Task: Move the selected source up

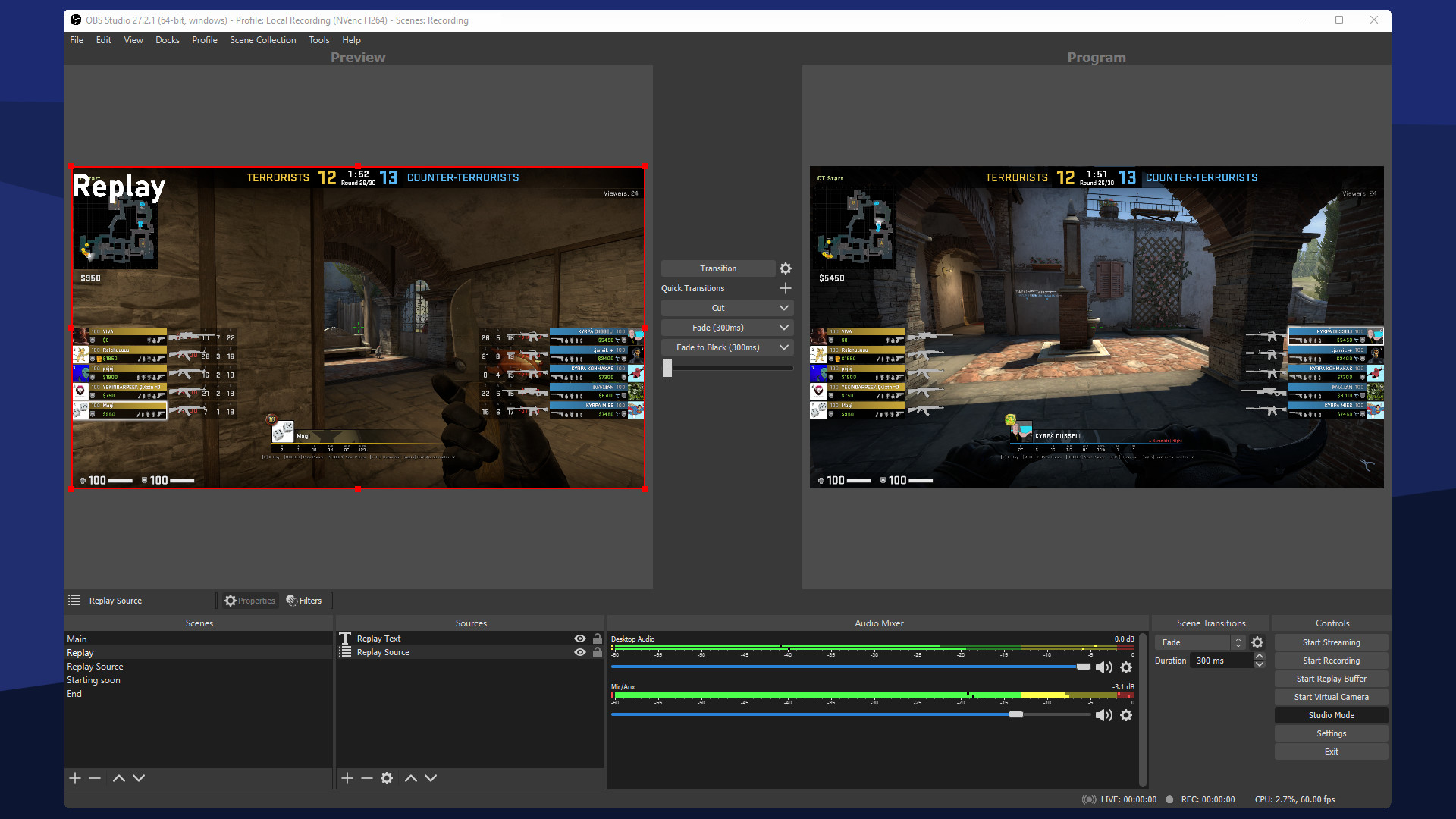Action: pyautogui.click(x=411, y=777)
